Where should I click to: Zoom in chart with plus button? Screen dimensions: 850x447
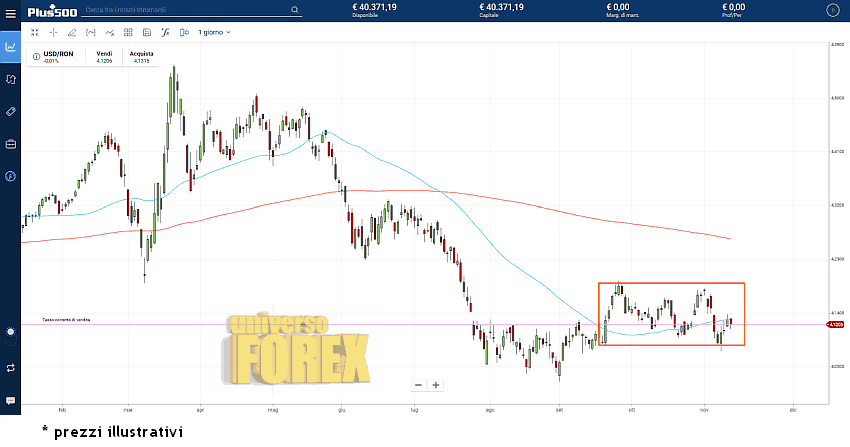pyautogui.click(x=436, y=385)
